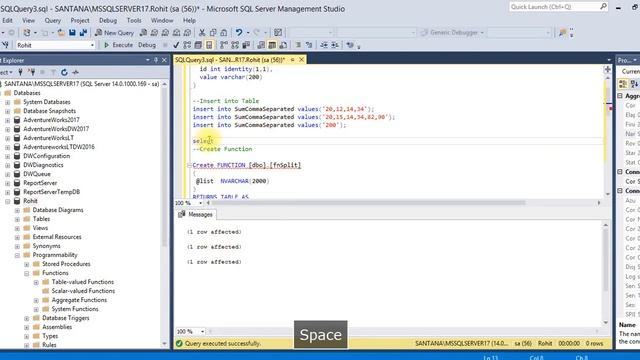Screen dimensions: 640x360
Task: Click the Decrease Indent icon
Action: pyautogui.click(x=324, y=45)
